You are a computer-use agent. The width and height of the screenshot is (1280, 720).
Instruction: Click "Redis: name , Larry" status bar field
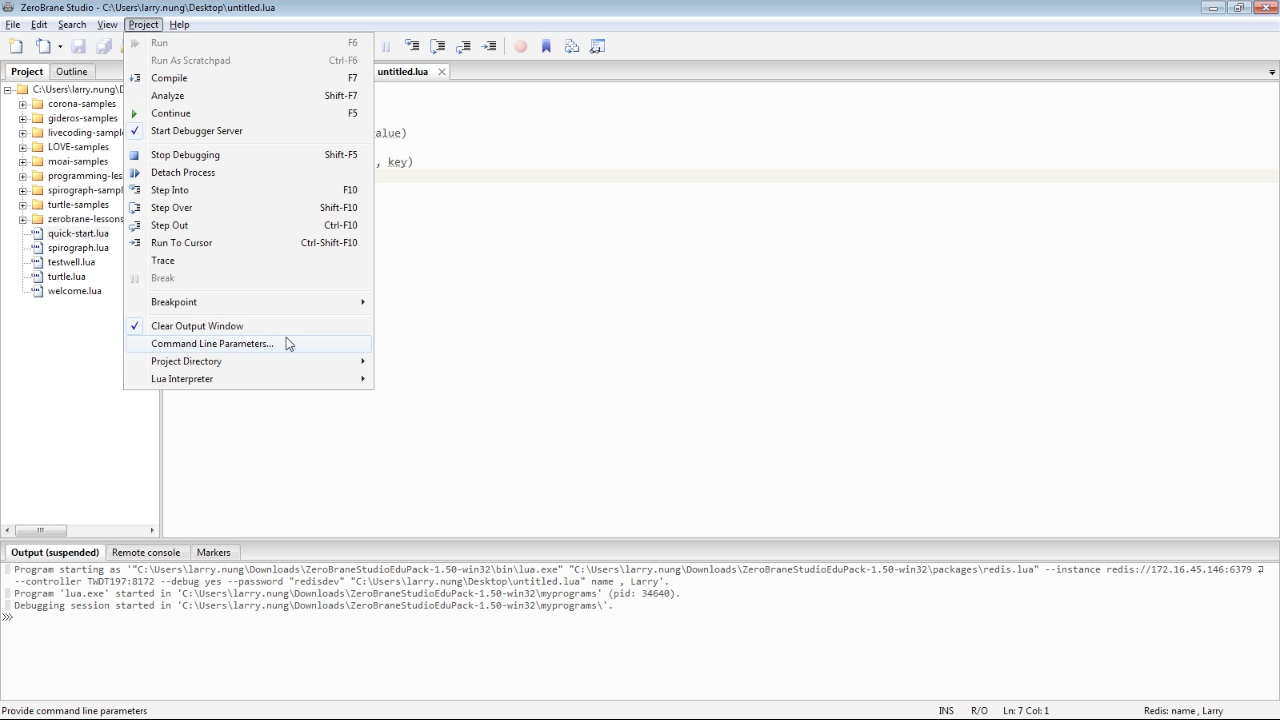[1184, 711]
